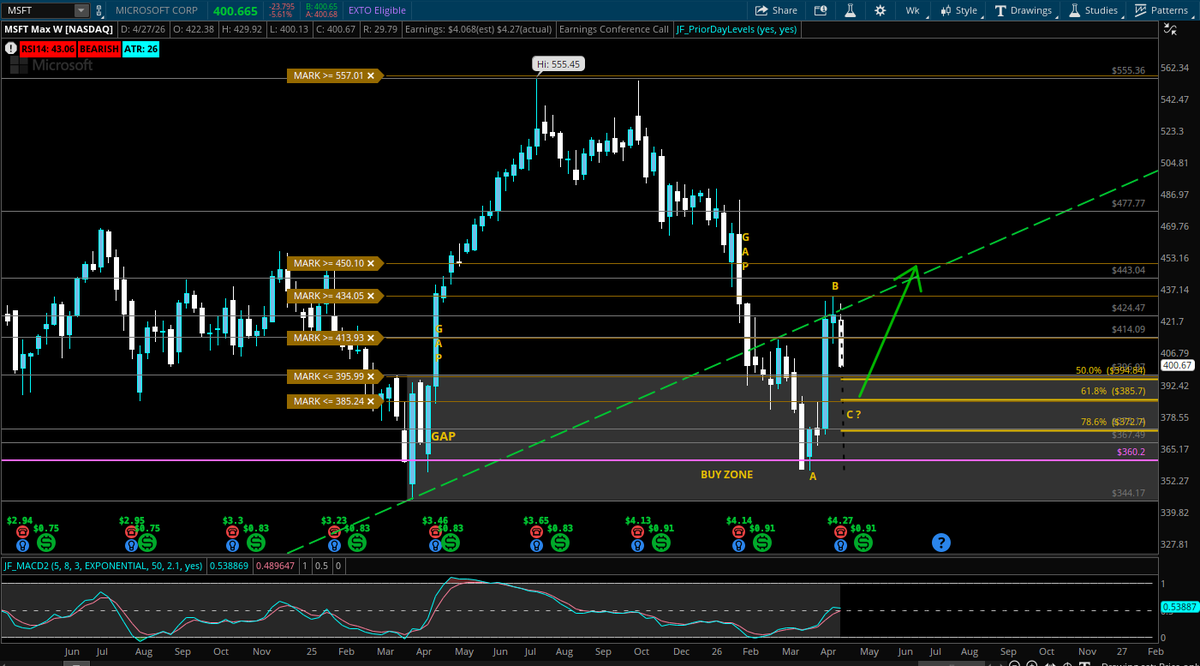Remove the MARK <= 395.99 alert via its X

click(372, 376)
